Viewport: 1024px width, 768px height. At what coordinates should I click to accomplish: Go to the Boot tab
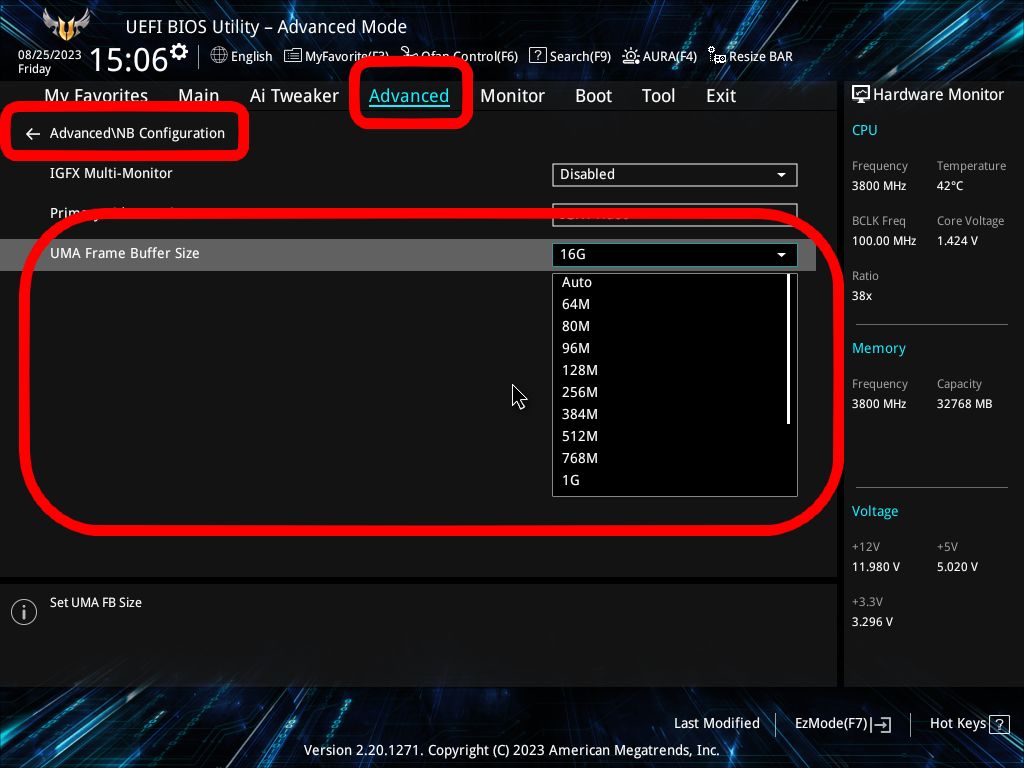(593, 96)
